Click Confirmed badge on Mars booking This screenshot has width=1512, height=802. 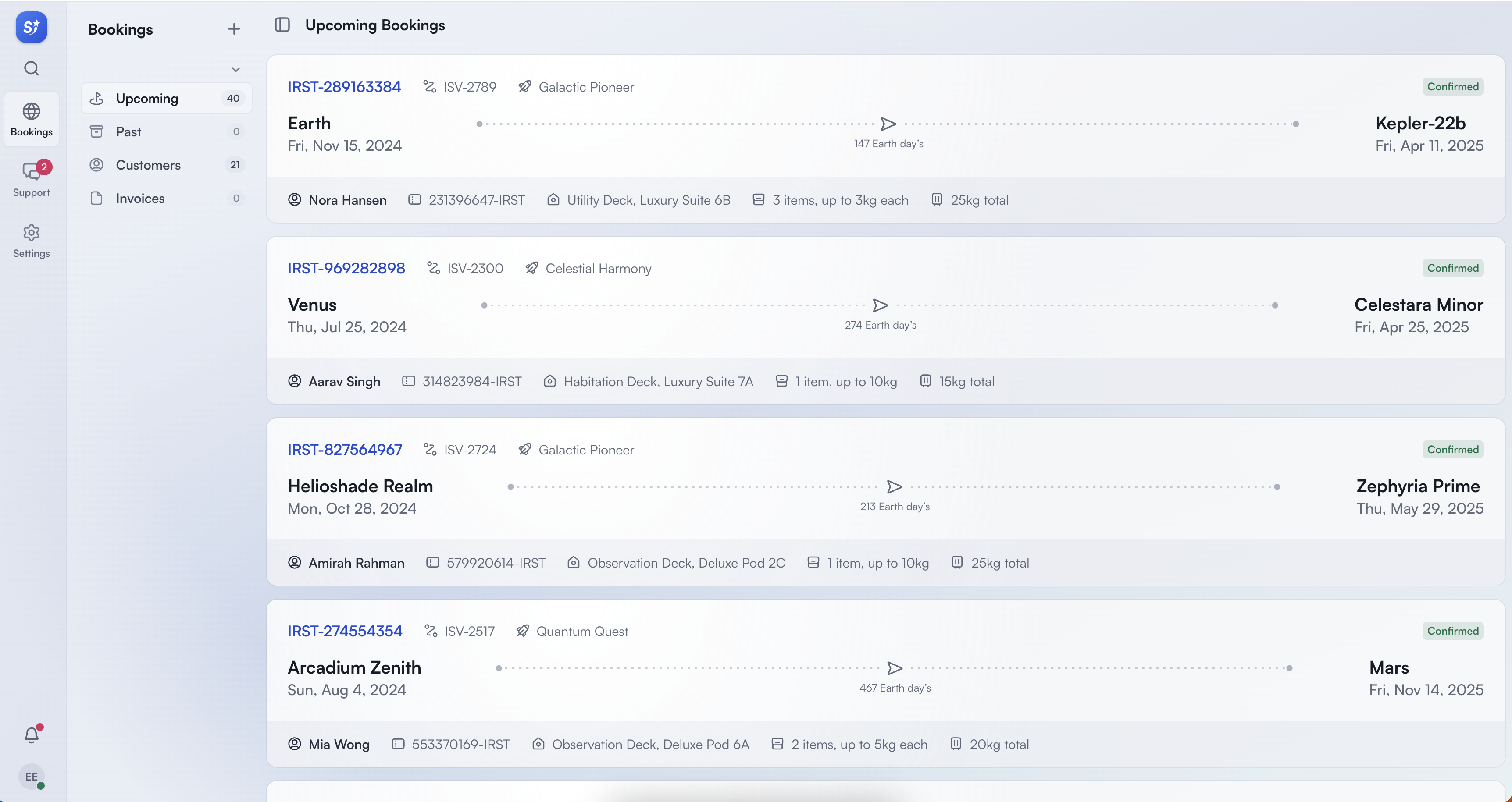pos(1452,631)
